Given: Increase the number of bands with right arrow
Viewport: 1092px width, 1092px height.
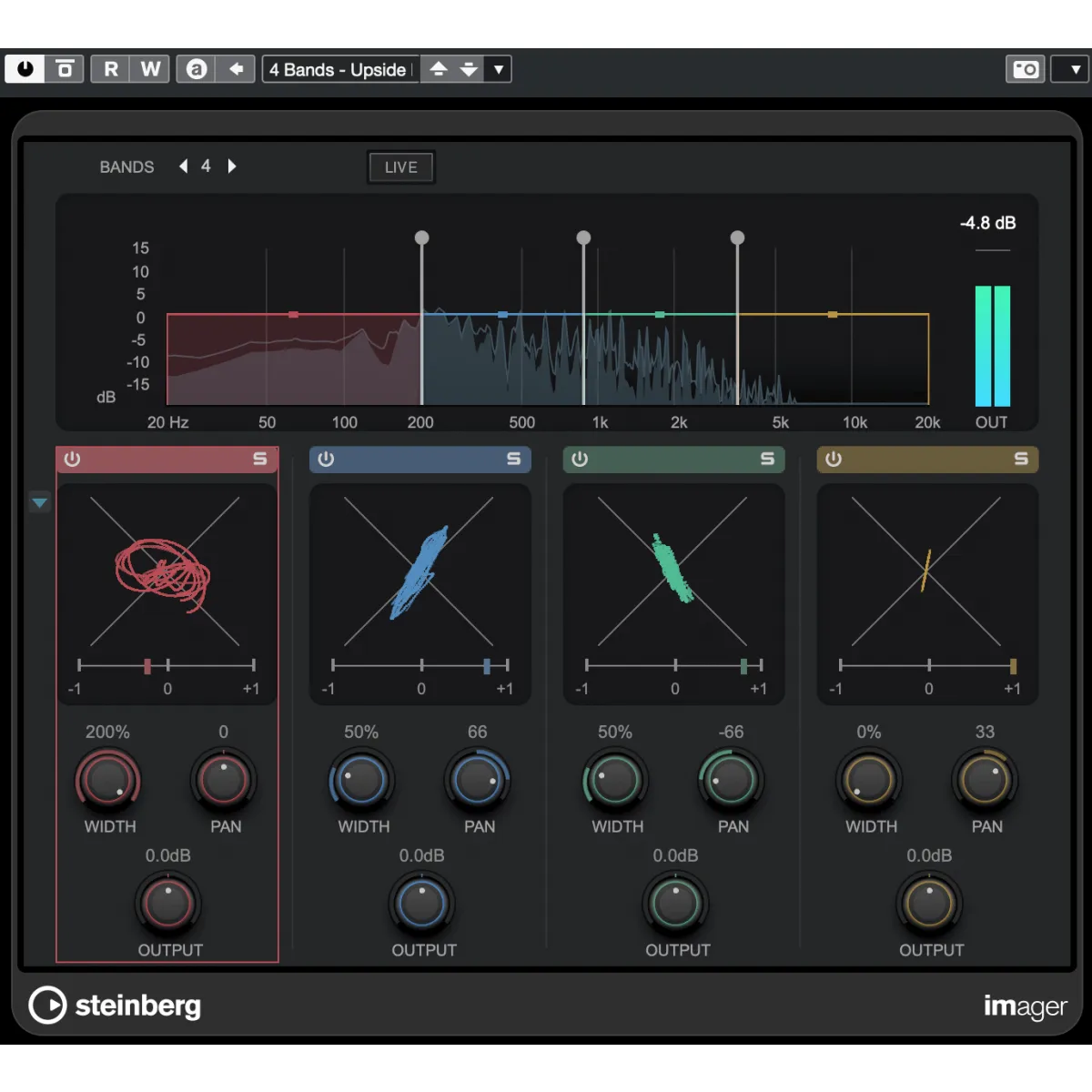Looking at the screenshot, I should coord(232,166).
